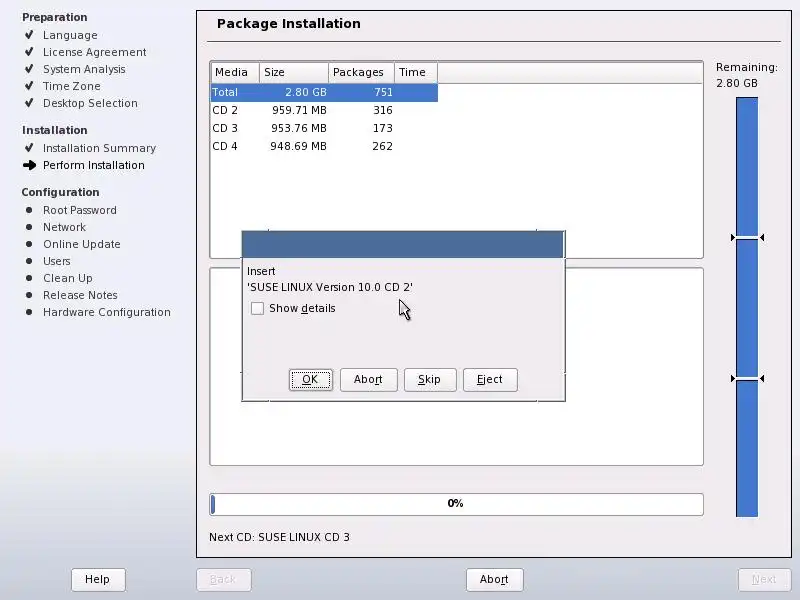Click the Hardware Configuration bullet icon
The image size is (800, 600).
pos(29,312)
